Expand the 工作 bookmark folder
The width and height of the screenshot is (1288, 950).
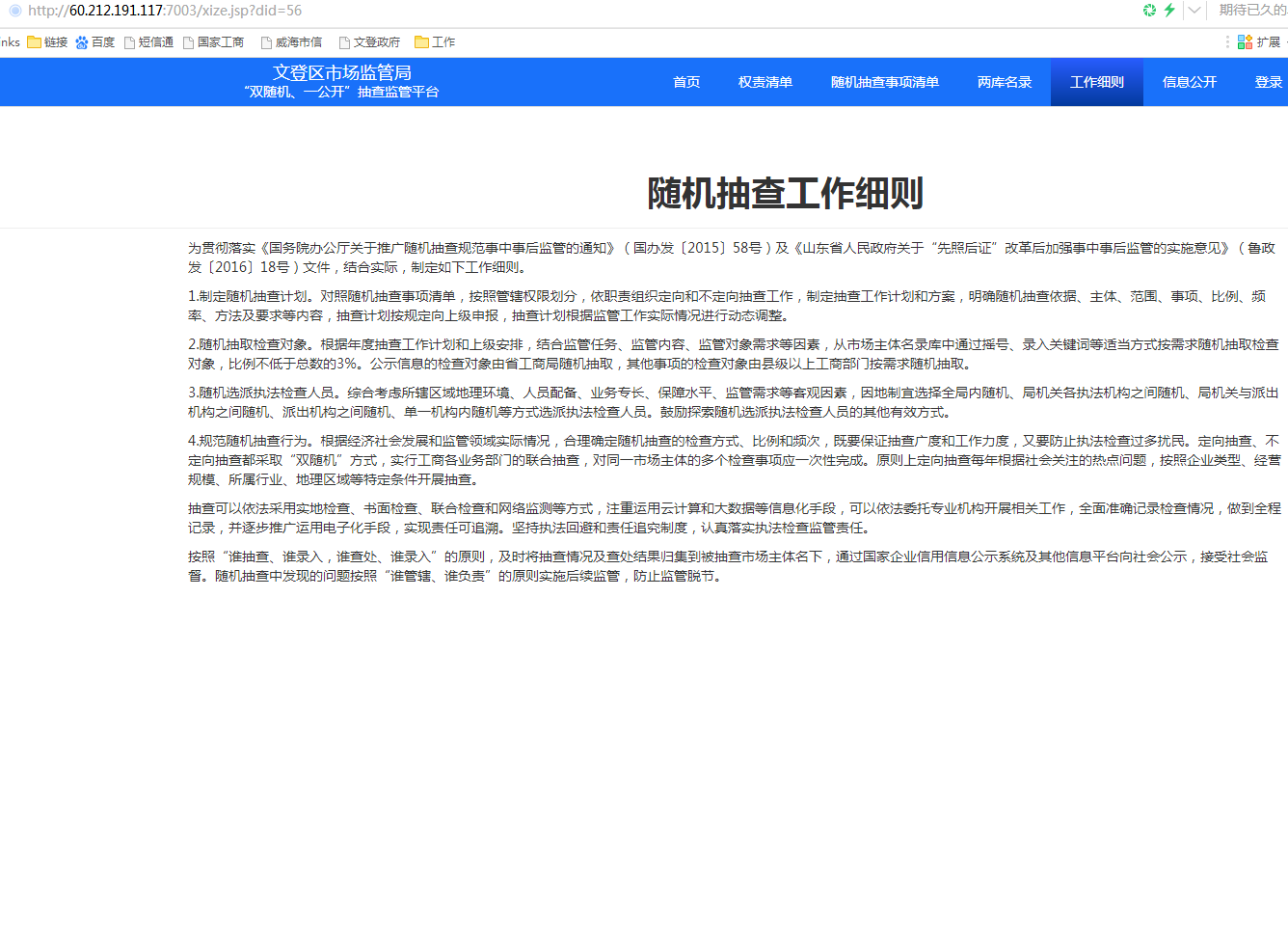pos(435,42)
